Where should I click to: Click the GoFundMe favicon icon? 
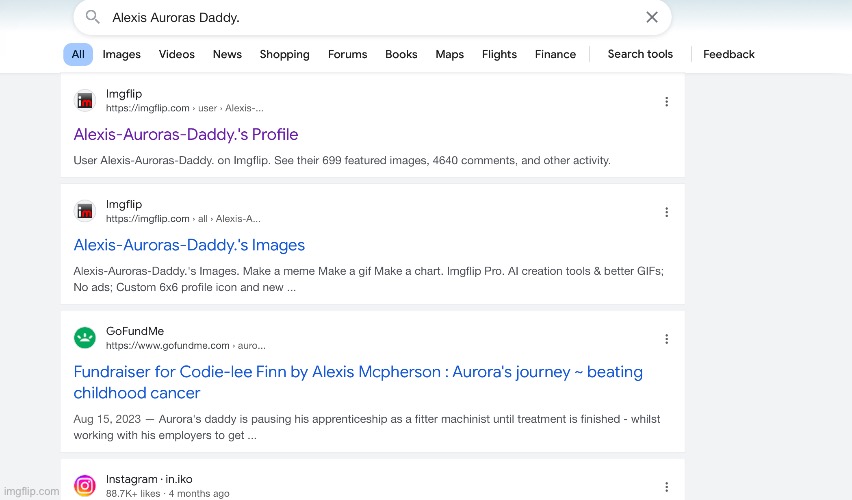85,338
